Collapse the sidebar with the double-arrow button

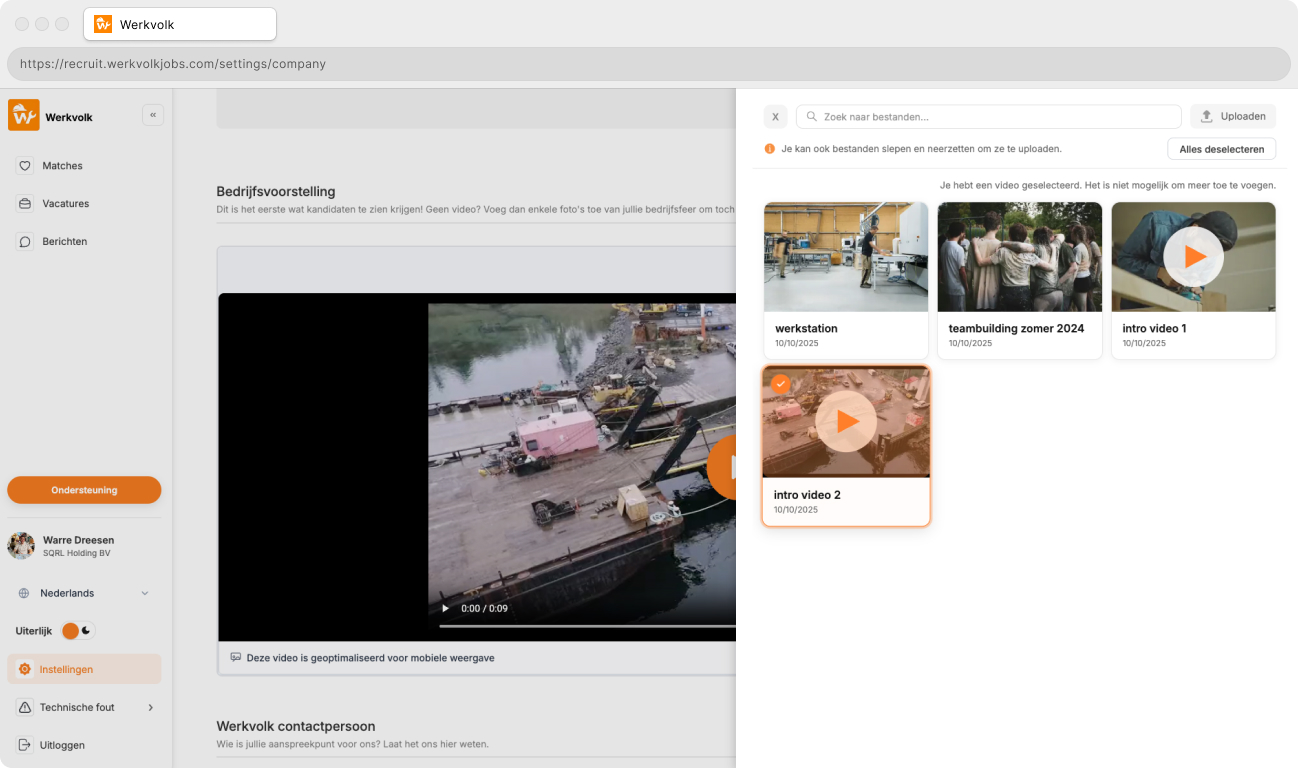pyautogui.click(x=153, y=115)
